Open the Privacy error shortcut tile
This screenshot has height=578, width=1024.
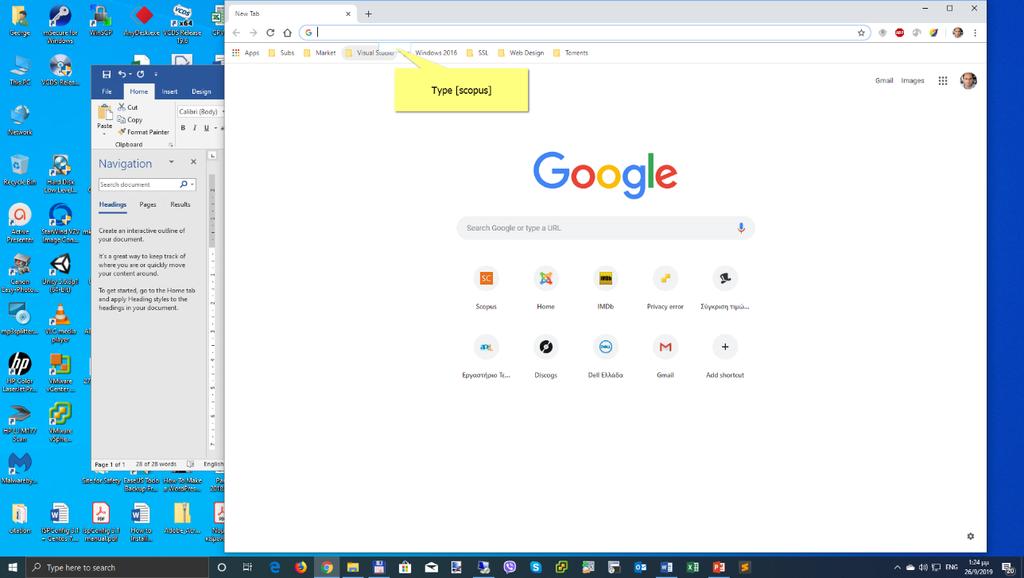coord(665,287)
